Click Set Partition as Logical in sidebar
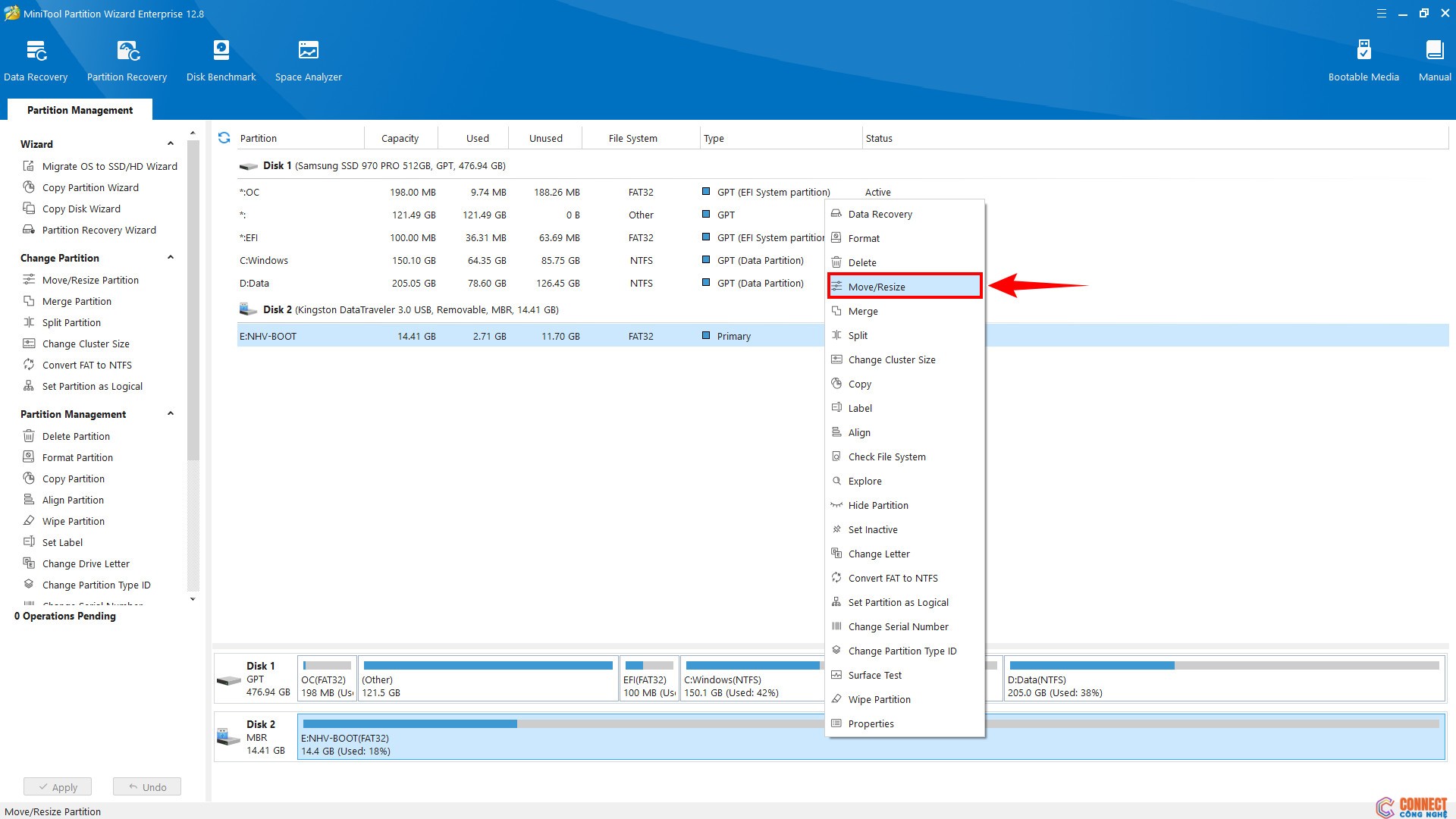The width and height of the screenshot is (1456, 819). pyautogui.click(x=83, y=386)
